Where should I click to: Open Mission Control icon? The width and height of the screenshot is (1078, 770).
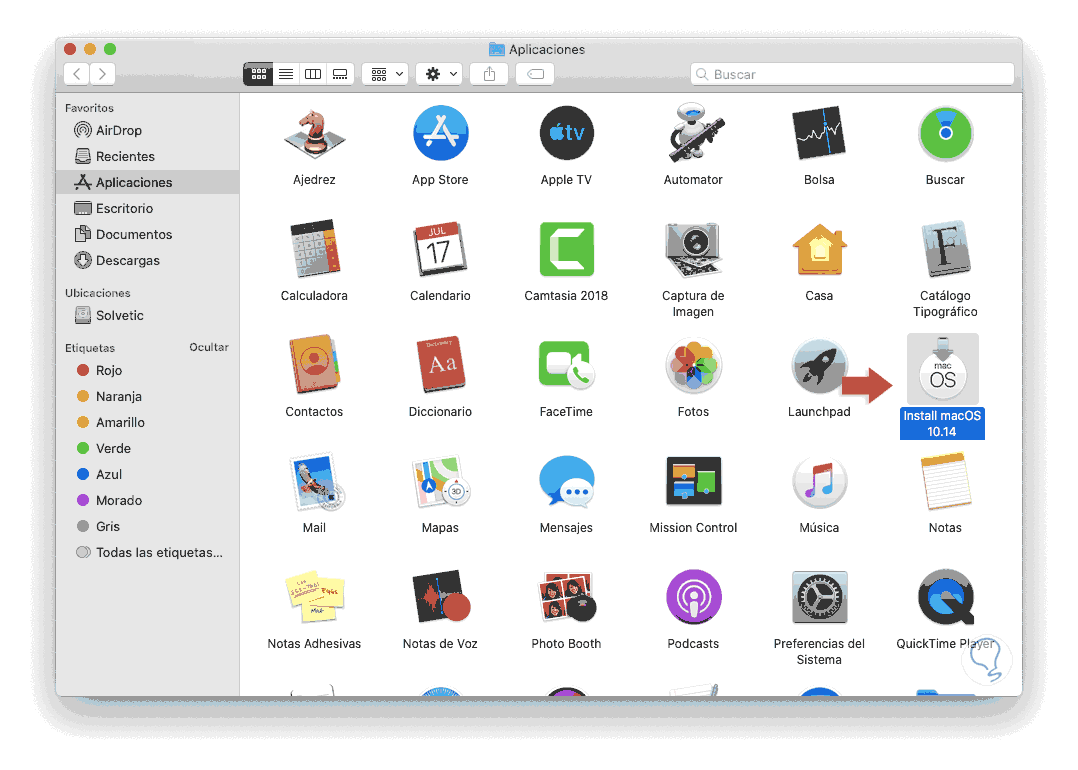pyautogui.click(x=693, y=481)
